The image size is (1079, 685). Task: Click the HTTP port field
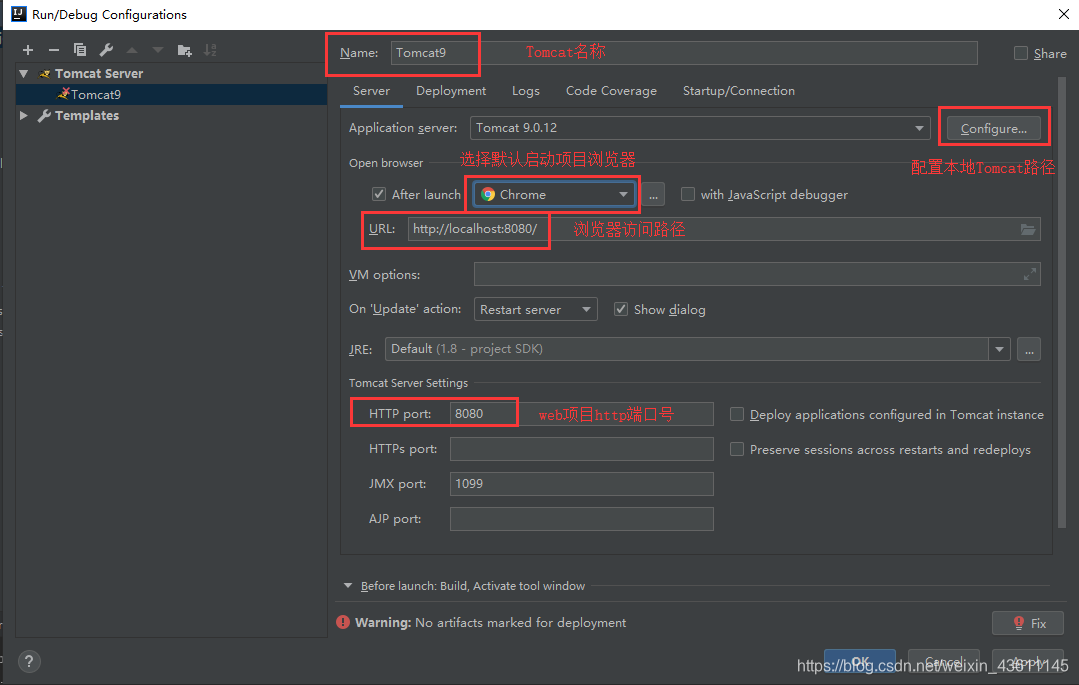click(x=581, y=414)
